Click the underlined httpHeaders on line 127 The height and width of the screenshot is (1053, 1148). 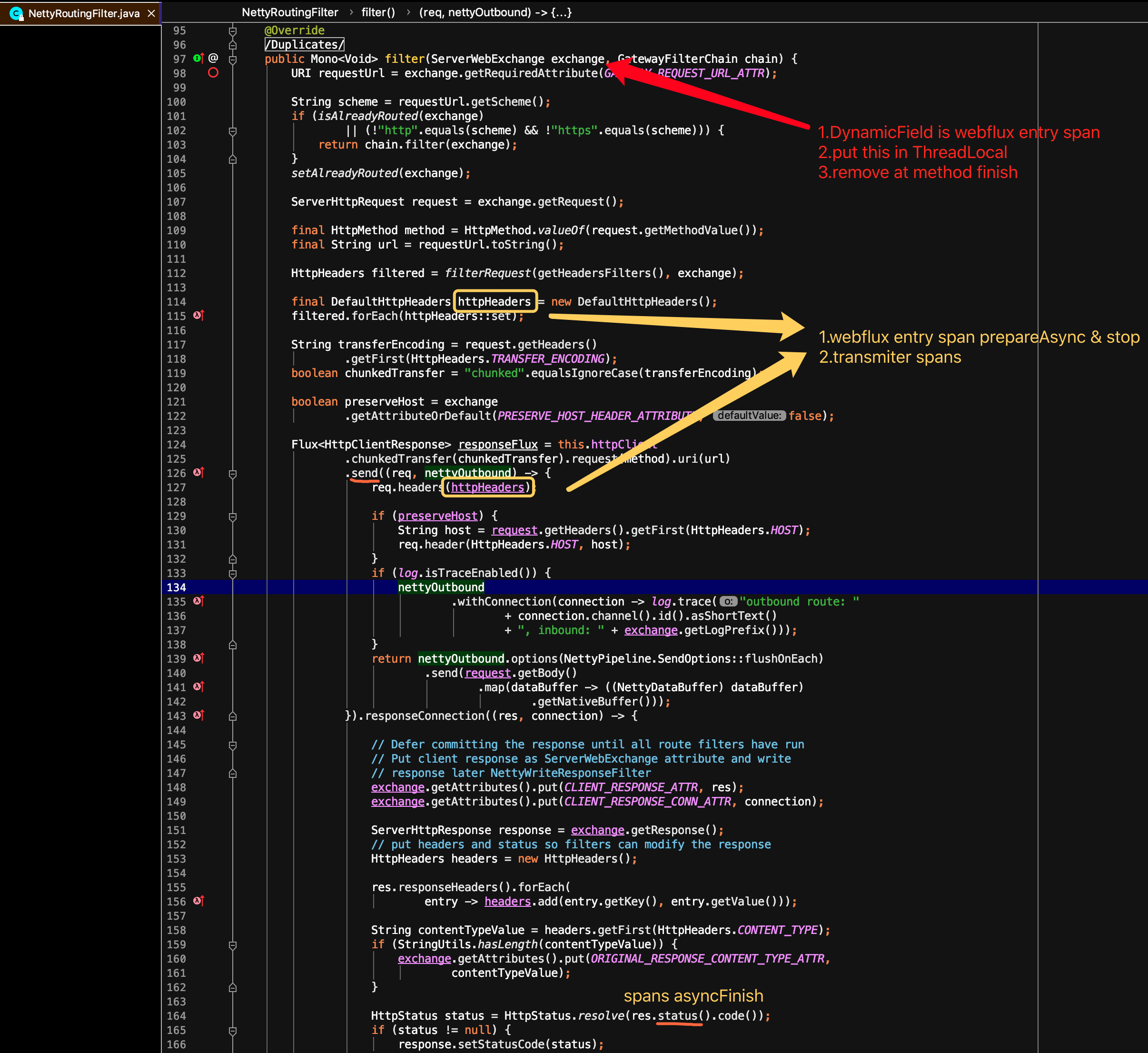(488, 487)
